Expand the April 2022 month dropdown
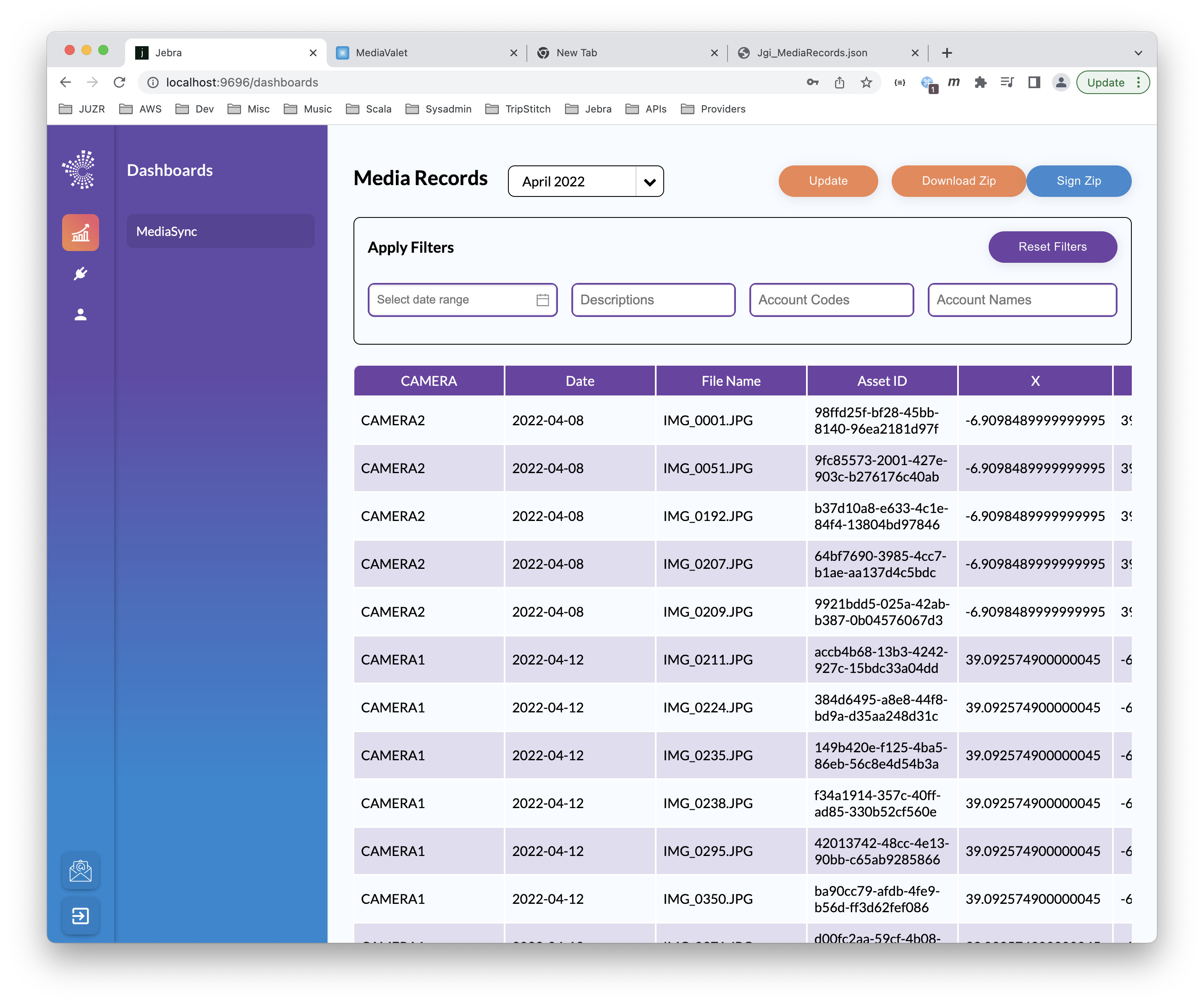 (x=649, y=182)
